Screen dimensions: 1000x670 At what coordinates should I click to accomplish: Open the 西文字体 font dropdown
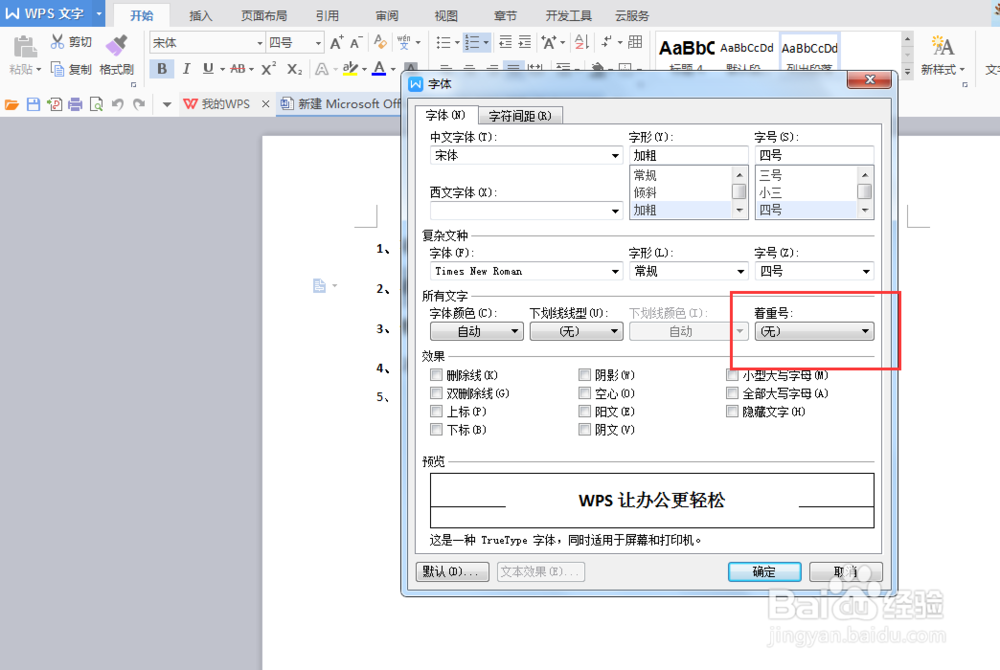526,210
